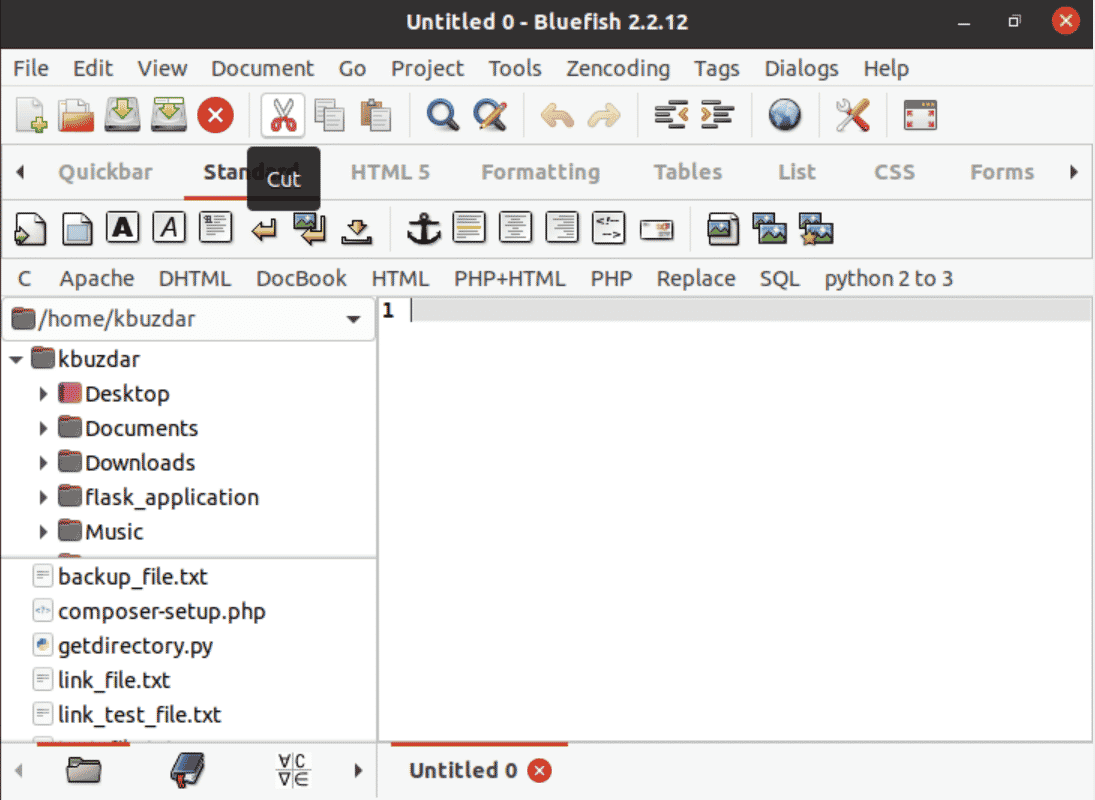This screenshot has width=1095, height=800.
Task: Open the File menu
Action: click(31, 68)
